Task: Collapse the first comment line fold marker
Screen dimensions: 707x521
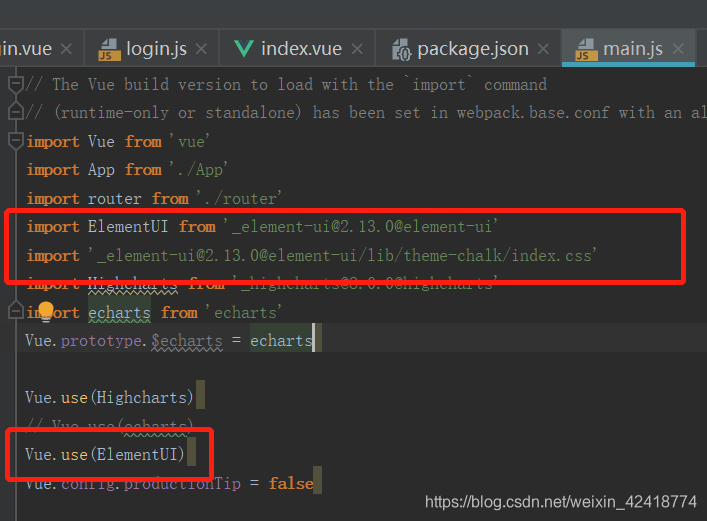Action: [x=16, y=84]
